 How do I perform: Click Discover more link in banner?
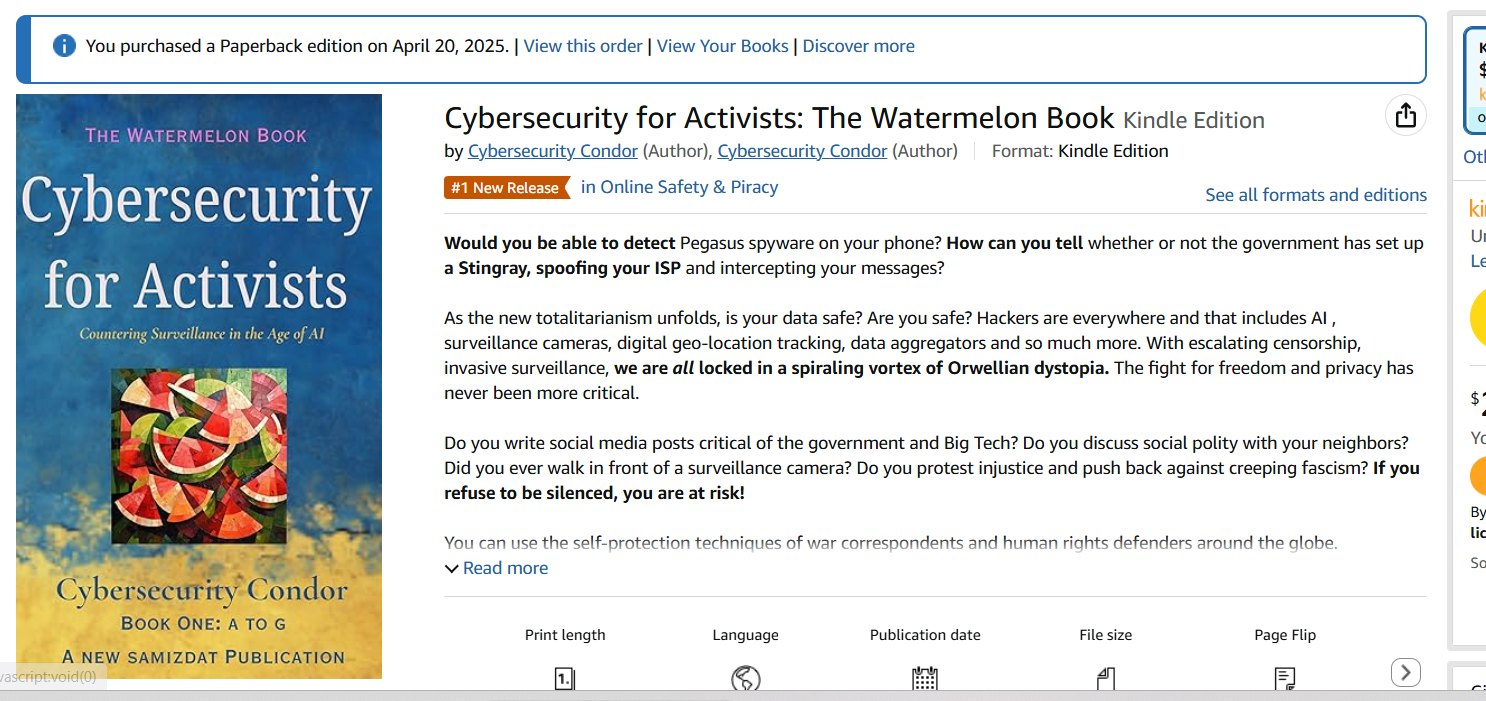pos(858,46)
